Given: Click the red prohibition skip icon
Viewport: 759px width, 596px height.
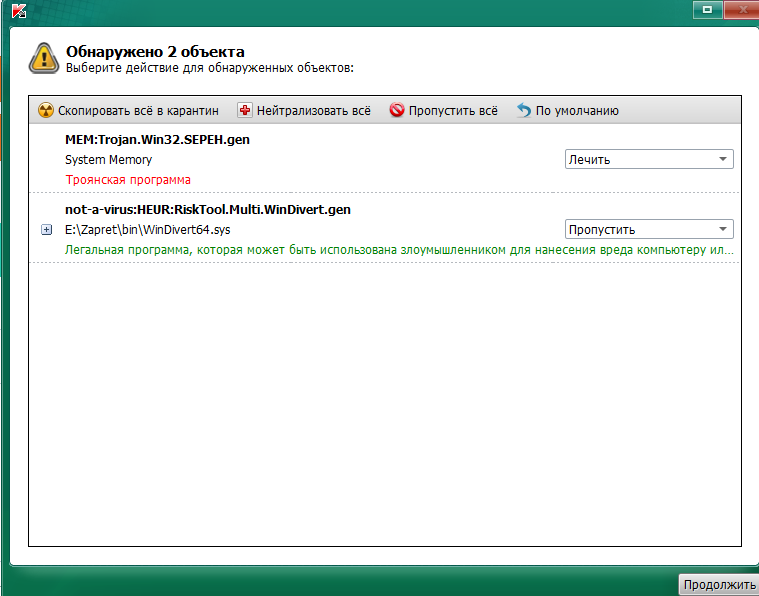Looking at the screenshot, I should [x=396, y=110].
